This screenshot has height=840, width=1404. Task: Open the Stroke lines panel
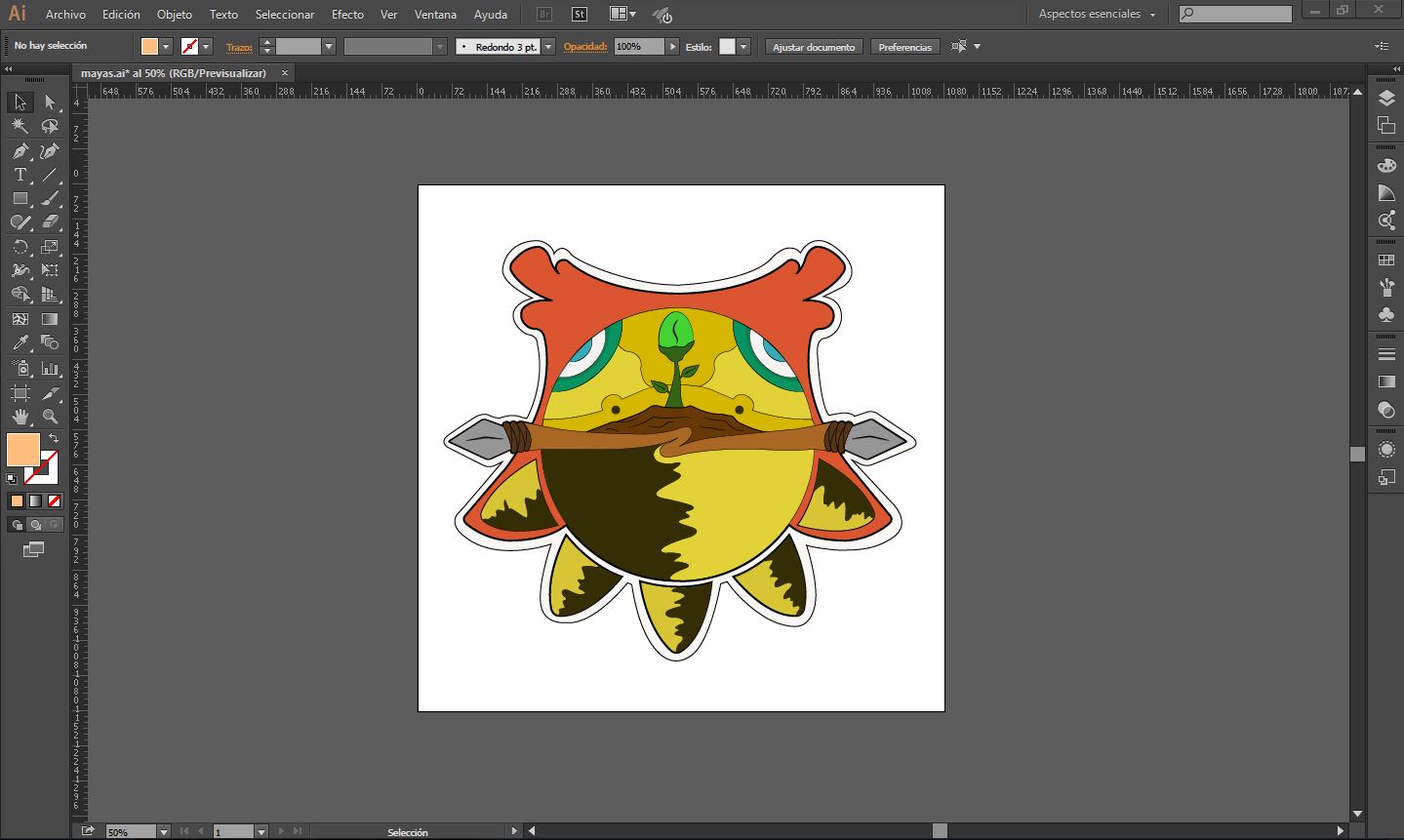tap(1386, 354)
